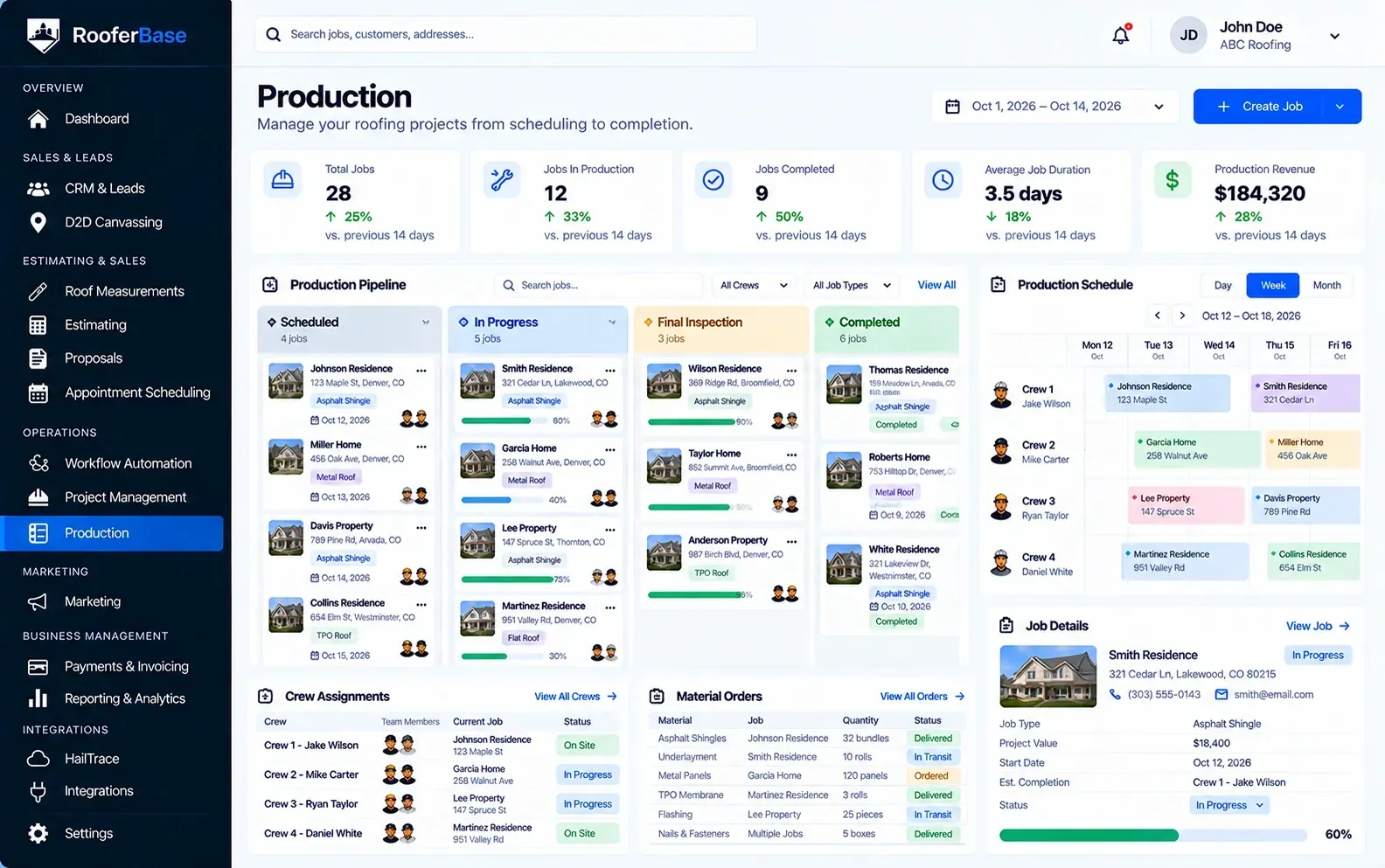Image resolution: width=1385 pixels, height=868 pixels.
Task: Click phone number (303) 555-0143
Action: click(1164, 695)
